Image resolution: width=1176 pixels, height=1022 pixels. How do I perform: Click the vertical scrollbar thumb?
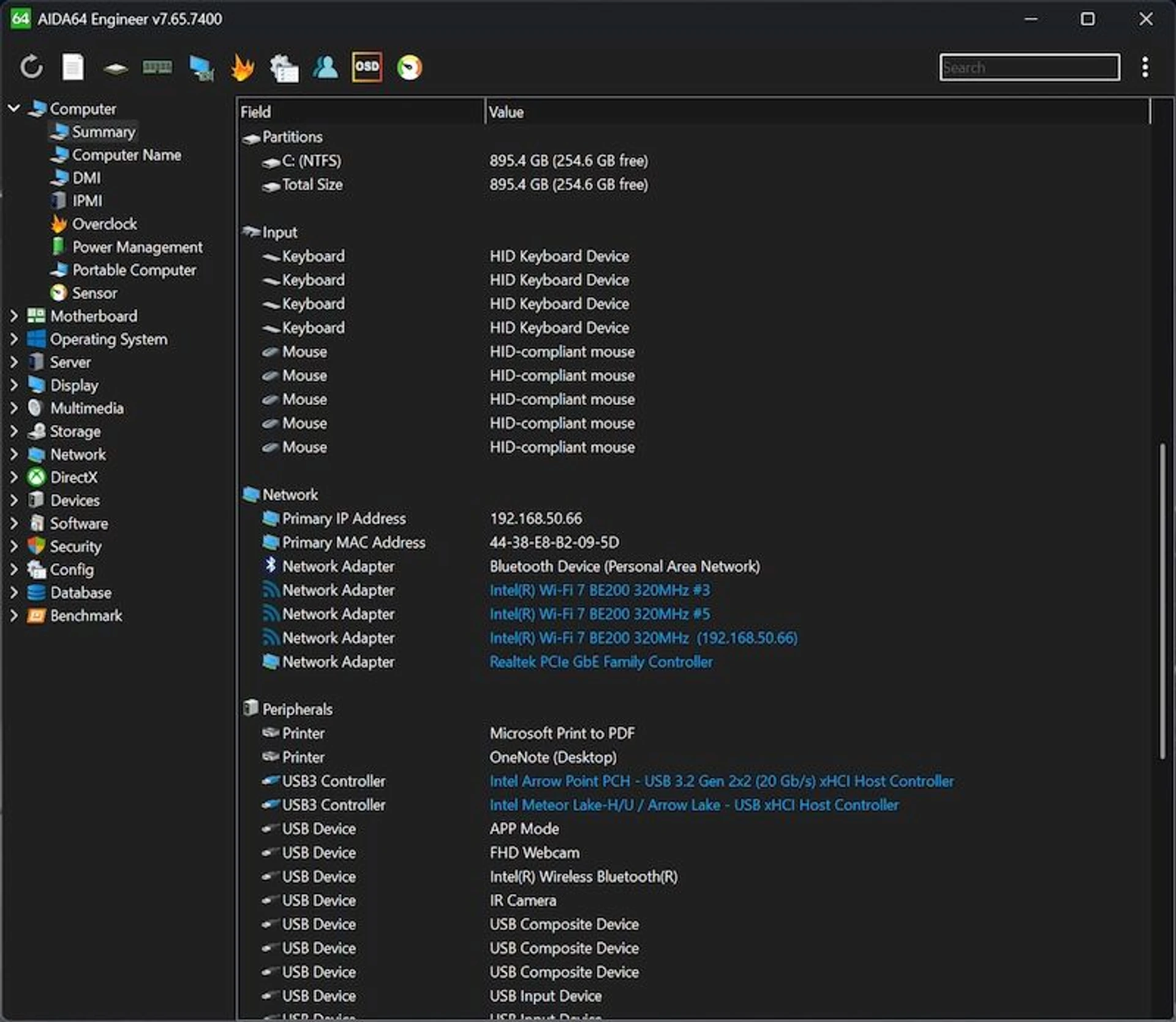coord(1162,601)
